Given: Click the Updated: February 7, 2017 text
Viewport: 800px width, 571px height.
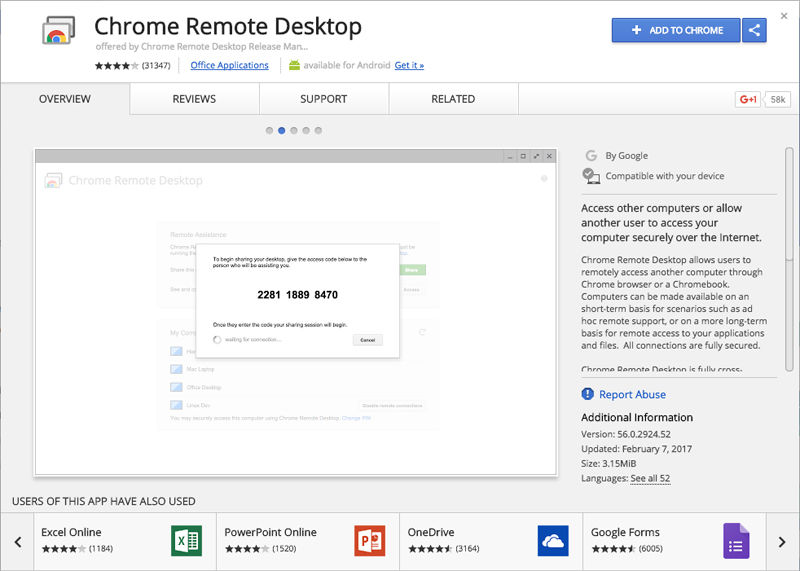Looking at the screenshot, I should [636, 449].
